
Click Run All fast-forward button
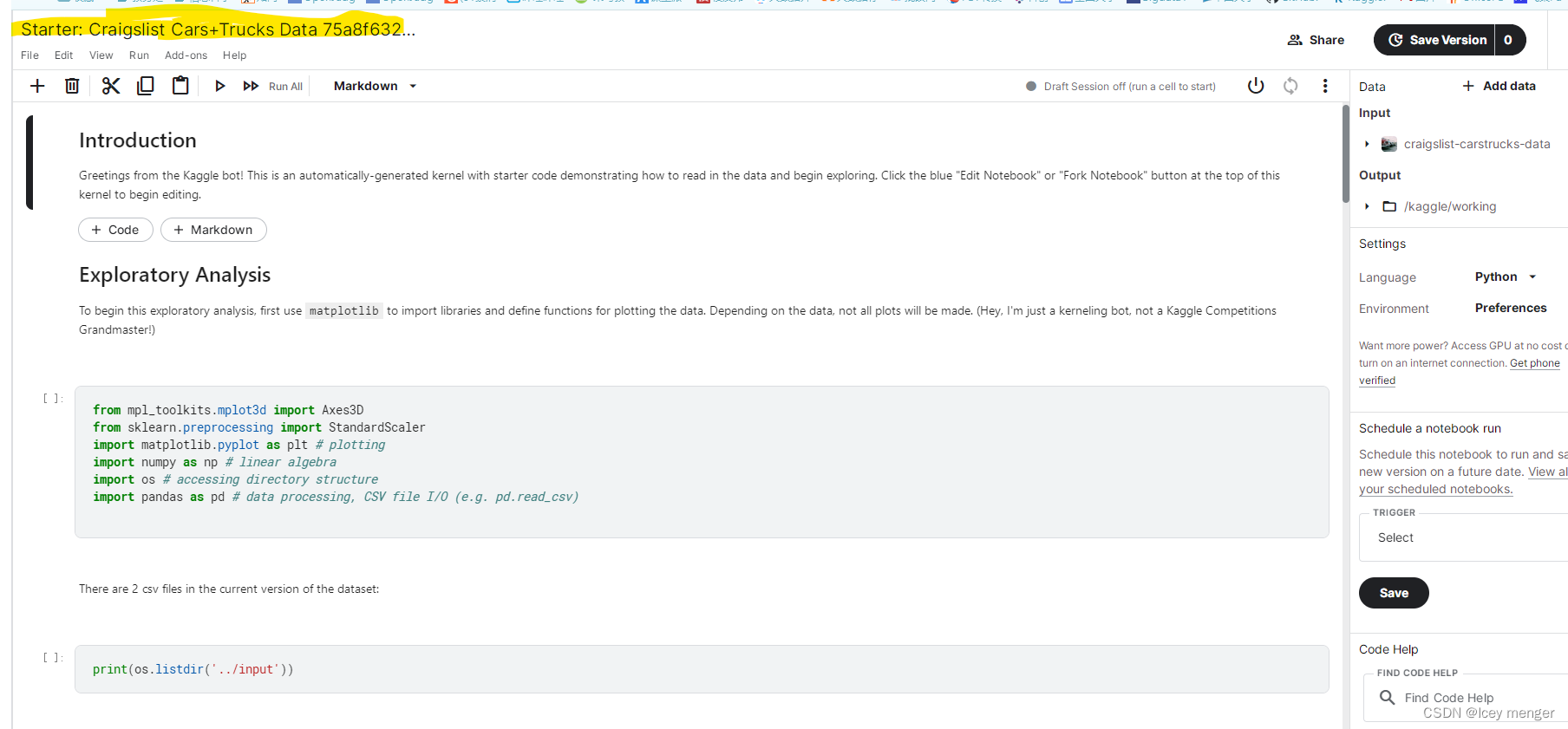click(x=272, y=86)
